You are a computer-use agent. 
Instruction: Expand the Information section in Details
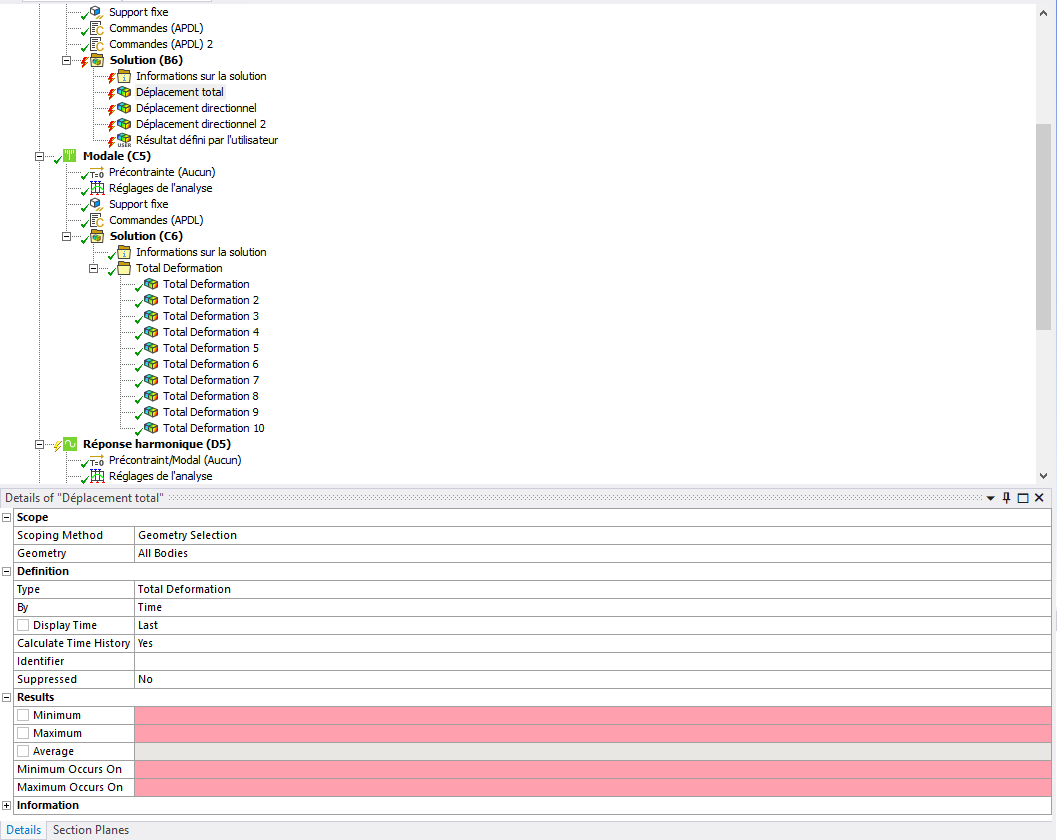coord(7,805)
